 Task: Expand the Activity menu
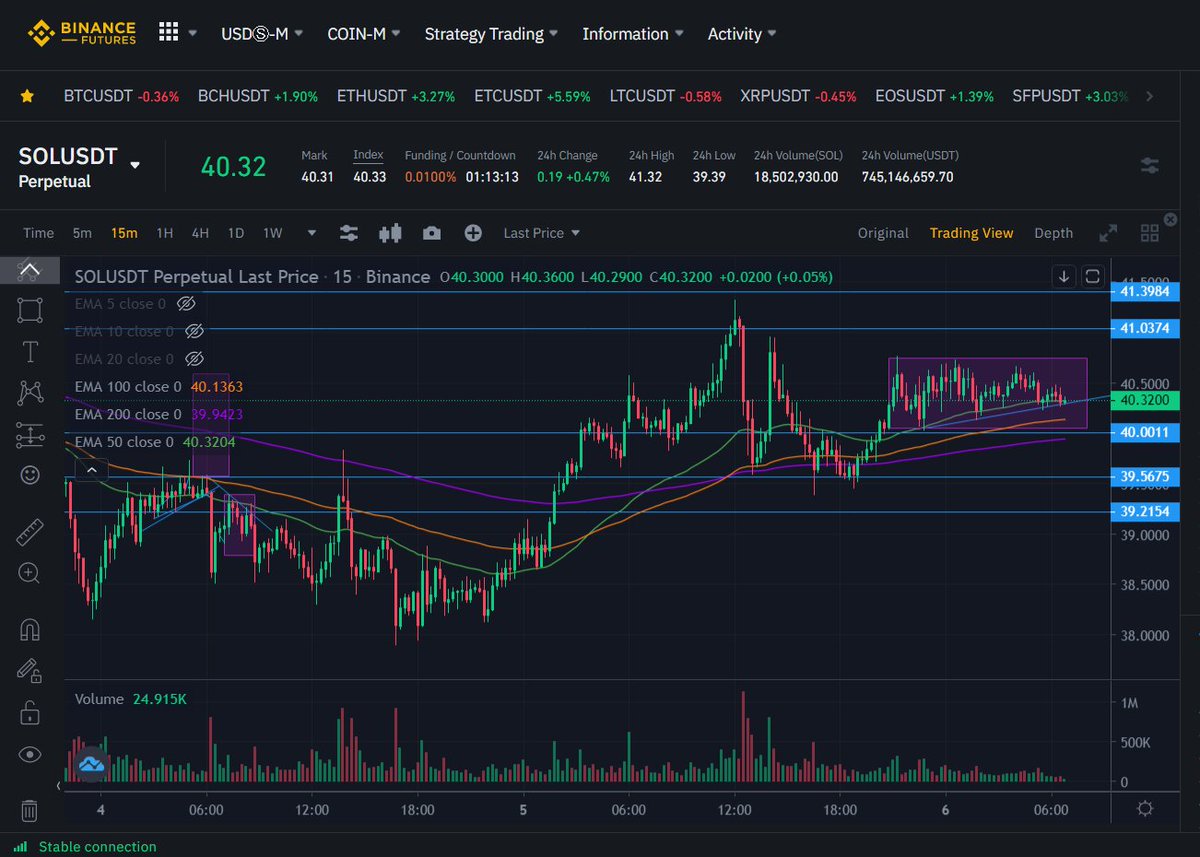[x=742, y=33]
